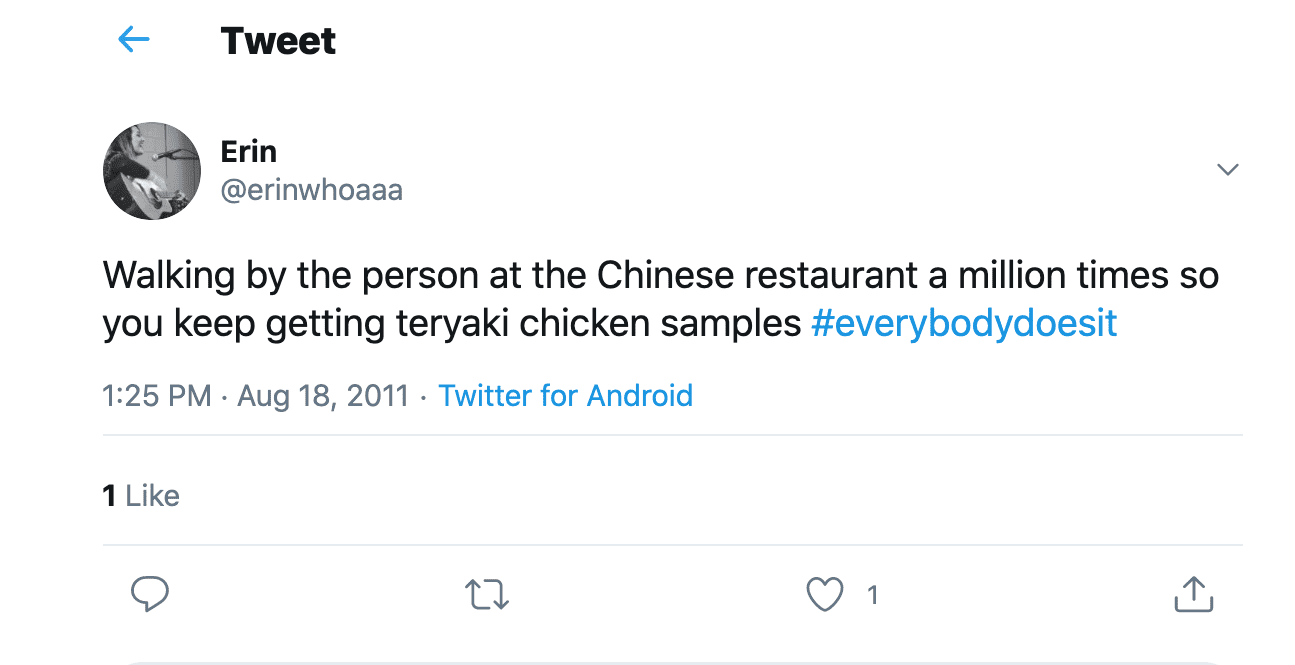Select the display name Erin
Screen dimensions: 1295x665
click(x=249, y=152)
